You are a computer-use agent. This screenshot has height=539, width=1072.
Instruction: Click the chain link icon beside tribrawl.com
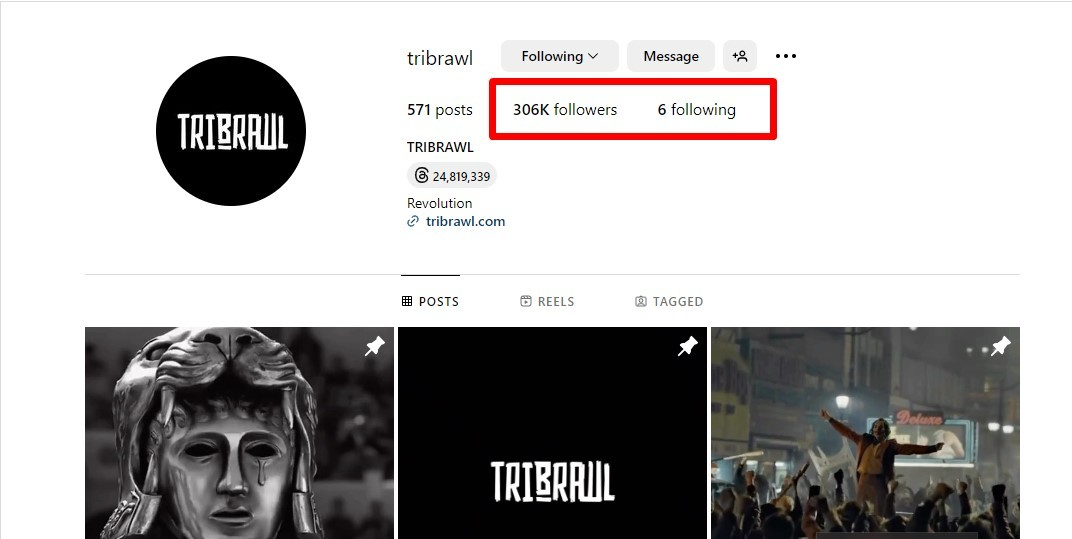[412, 222]
